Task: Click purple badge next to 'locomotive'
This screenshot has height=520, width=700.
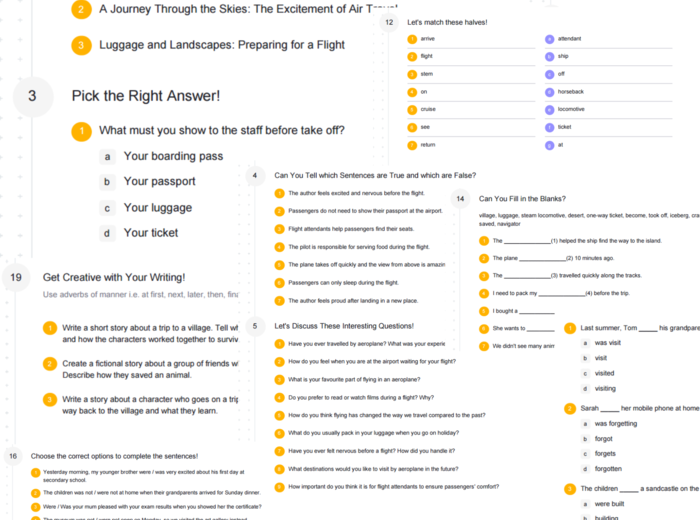Action: tap(549, 110)
